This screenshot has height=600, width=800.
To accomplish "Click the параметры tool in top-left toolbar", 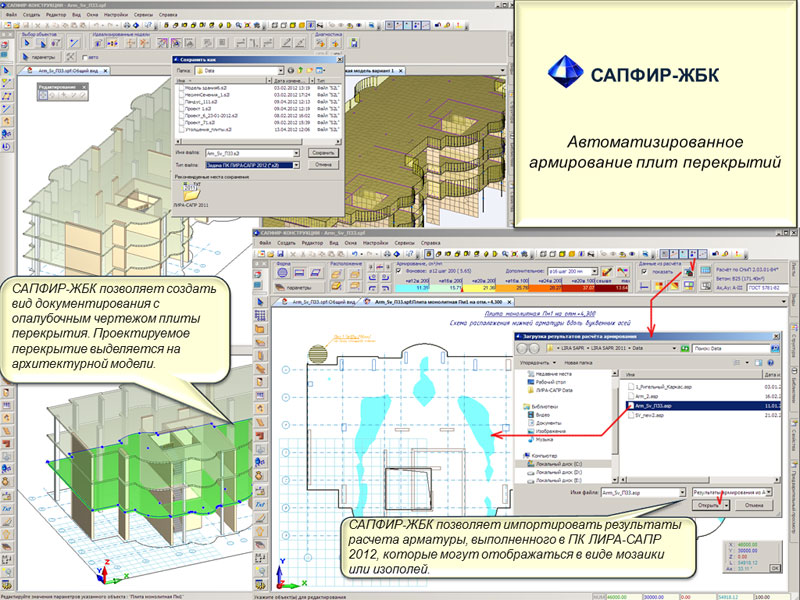I will click(40, 57).
